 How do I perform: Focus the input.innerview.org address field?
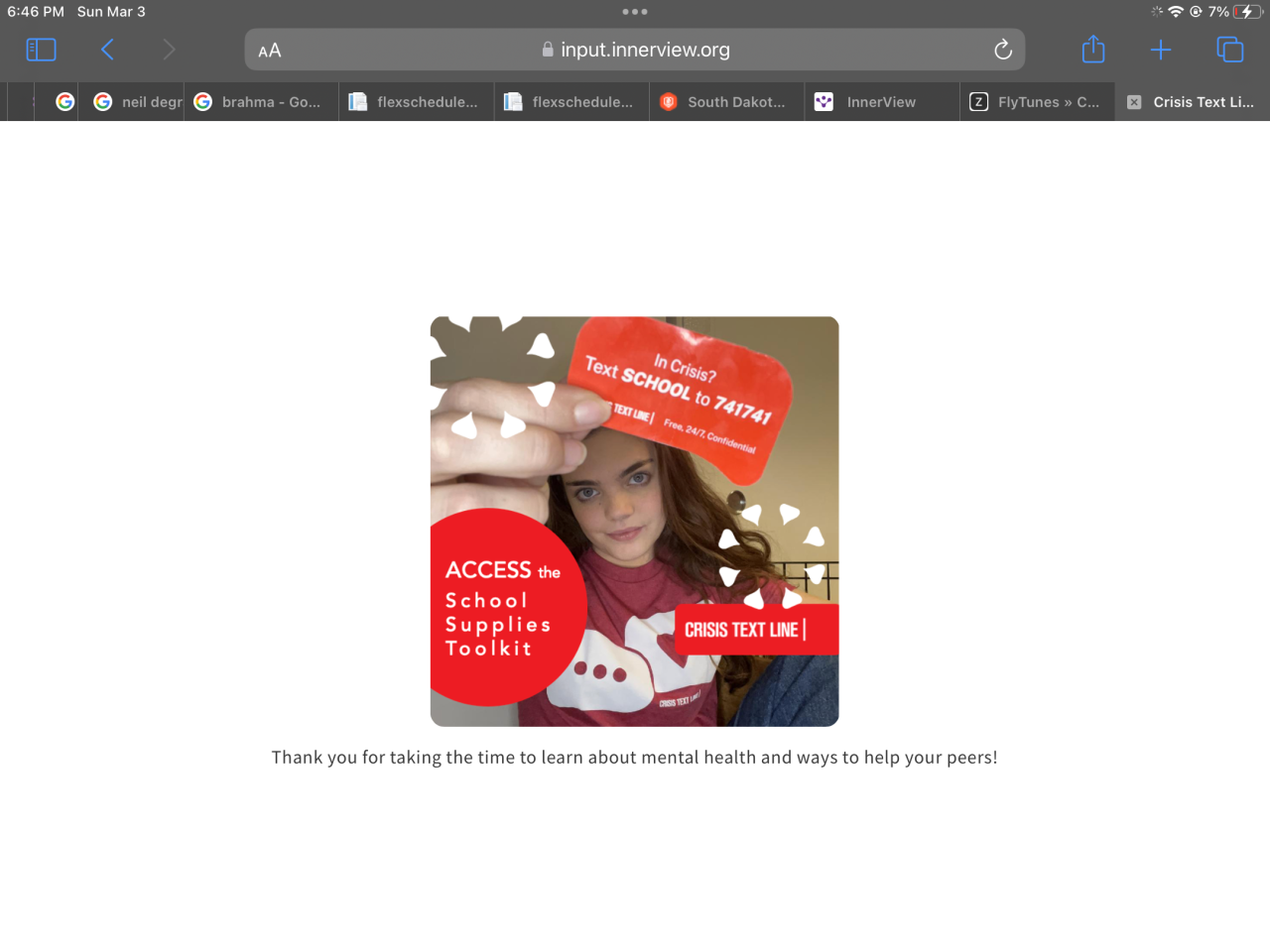click(635, 50)
